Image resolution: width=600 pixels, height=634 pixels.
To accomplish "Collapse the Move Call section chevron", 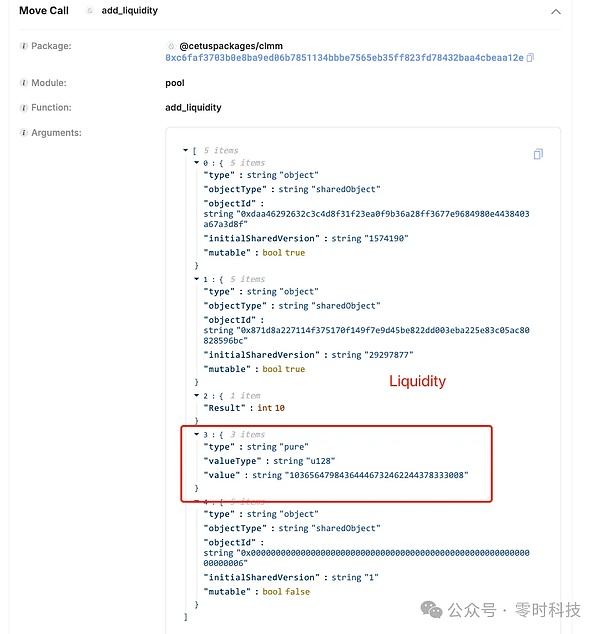I will tap(555, 11).
